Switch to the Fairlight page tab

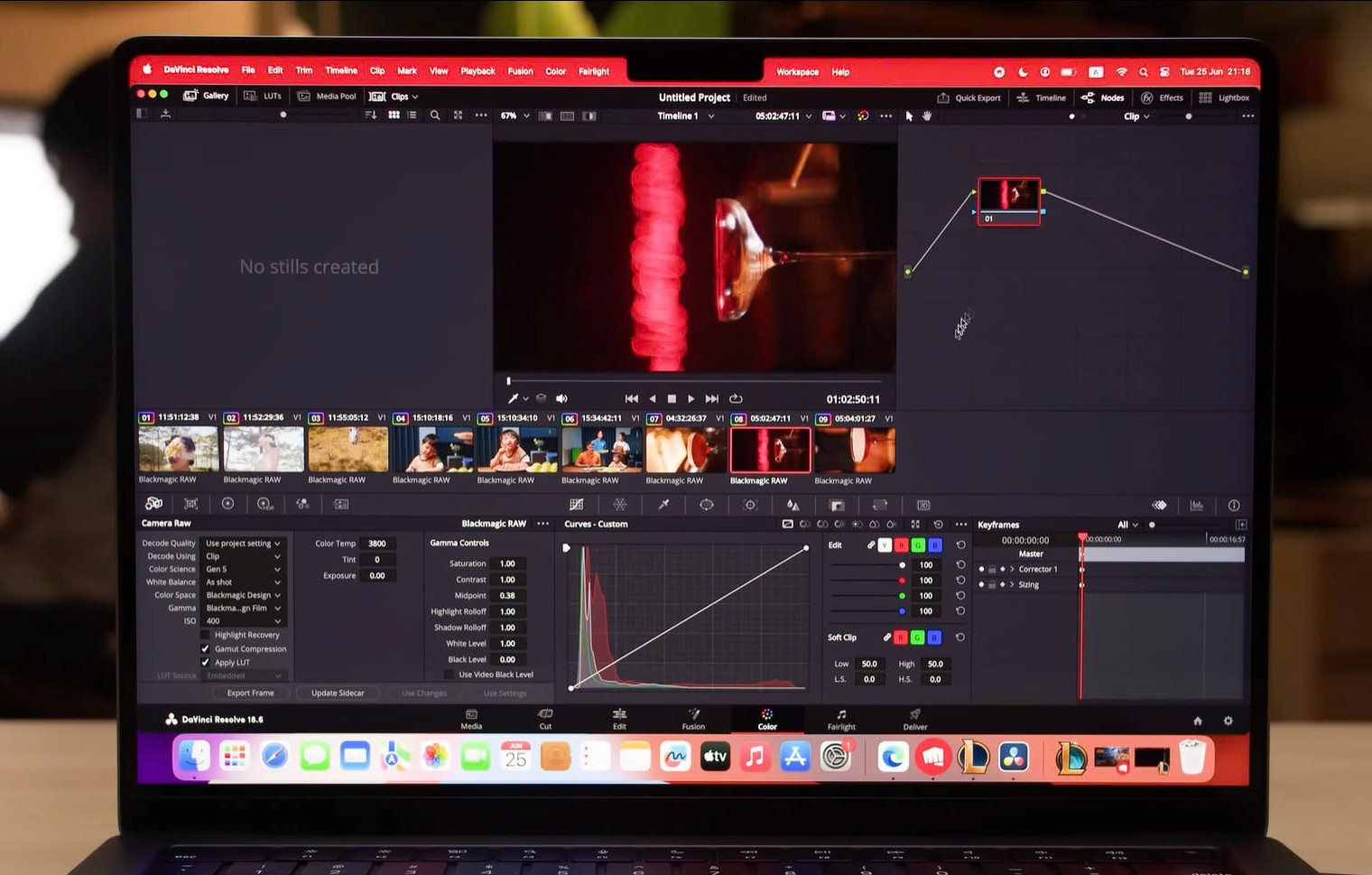(x=841, y=719)
